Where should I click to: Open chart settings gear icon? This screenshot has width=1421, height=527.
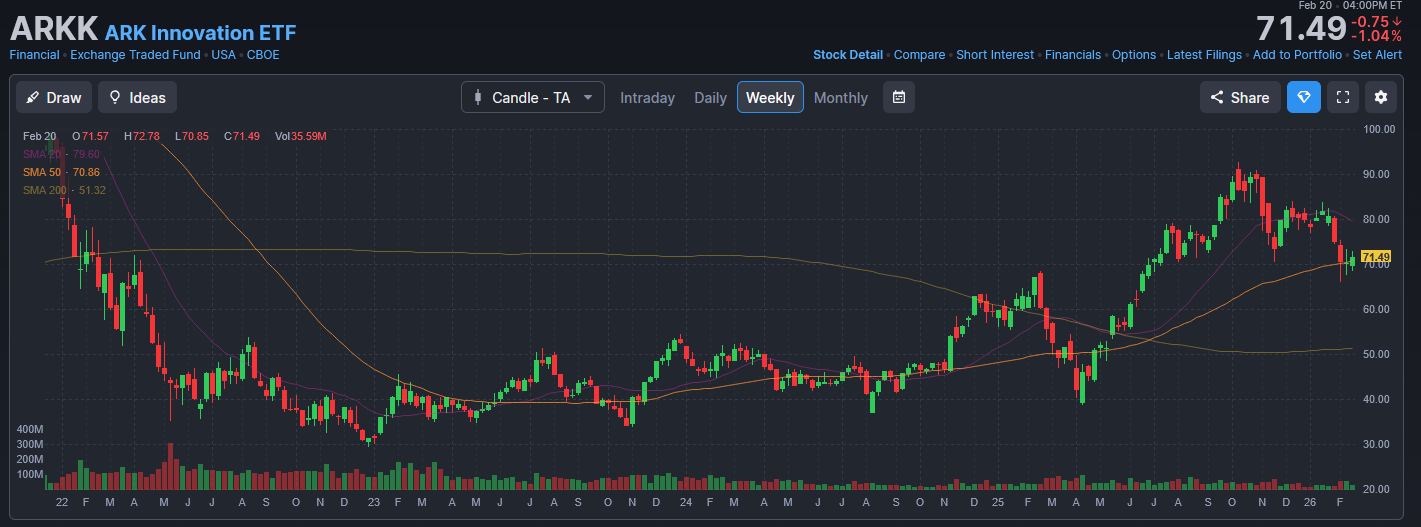(x=1381, y=97)
